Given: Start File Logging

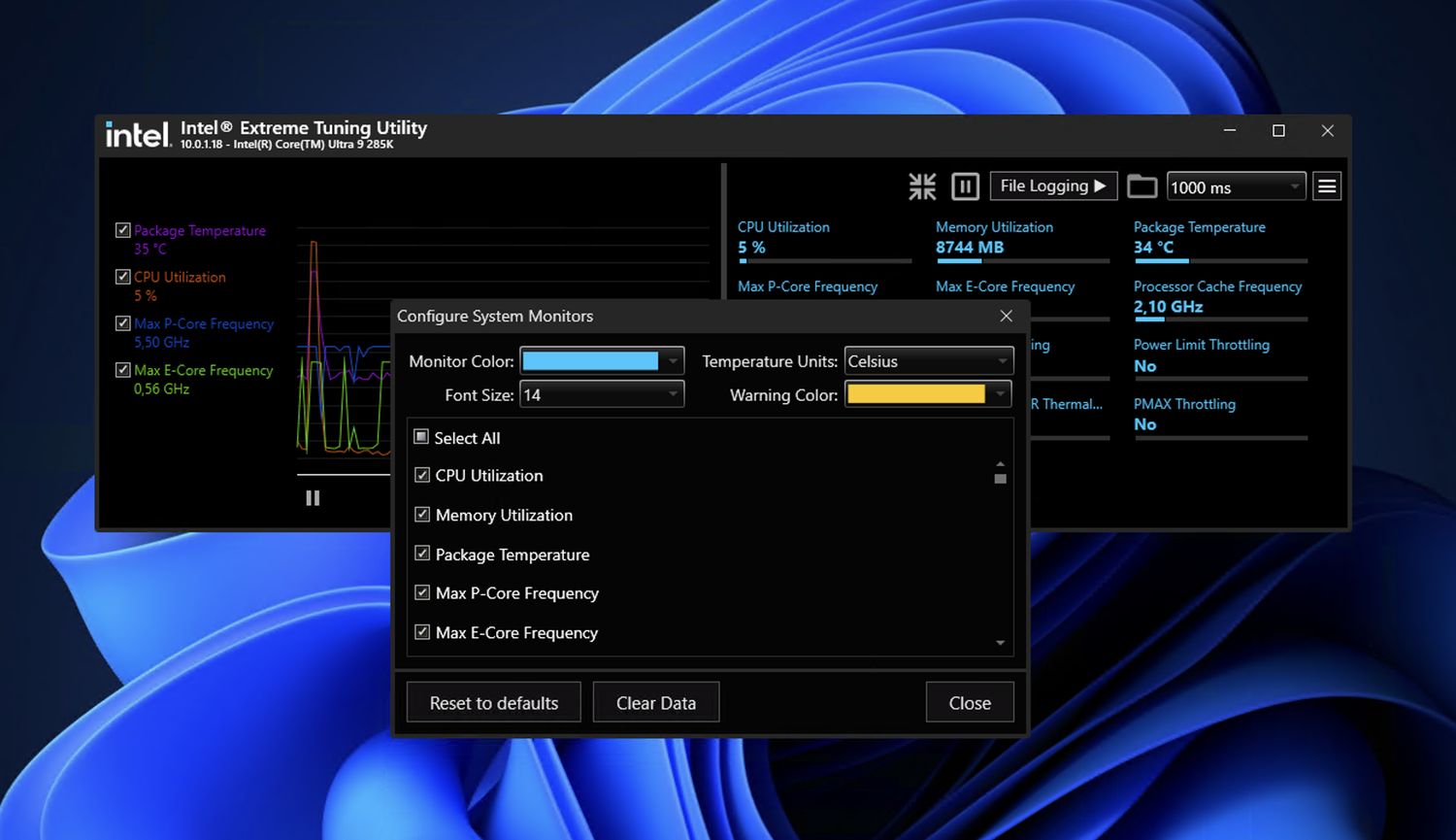Looking at the screenshot, I should (x=1053, y=186).
